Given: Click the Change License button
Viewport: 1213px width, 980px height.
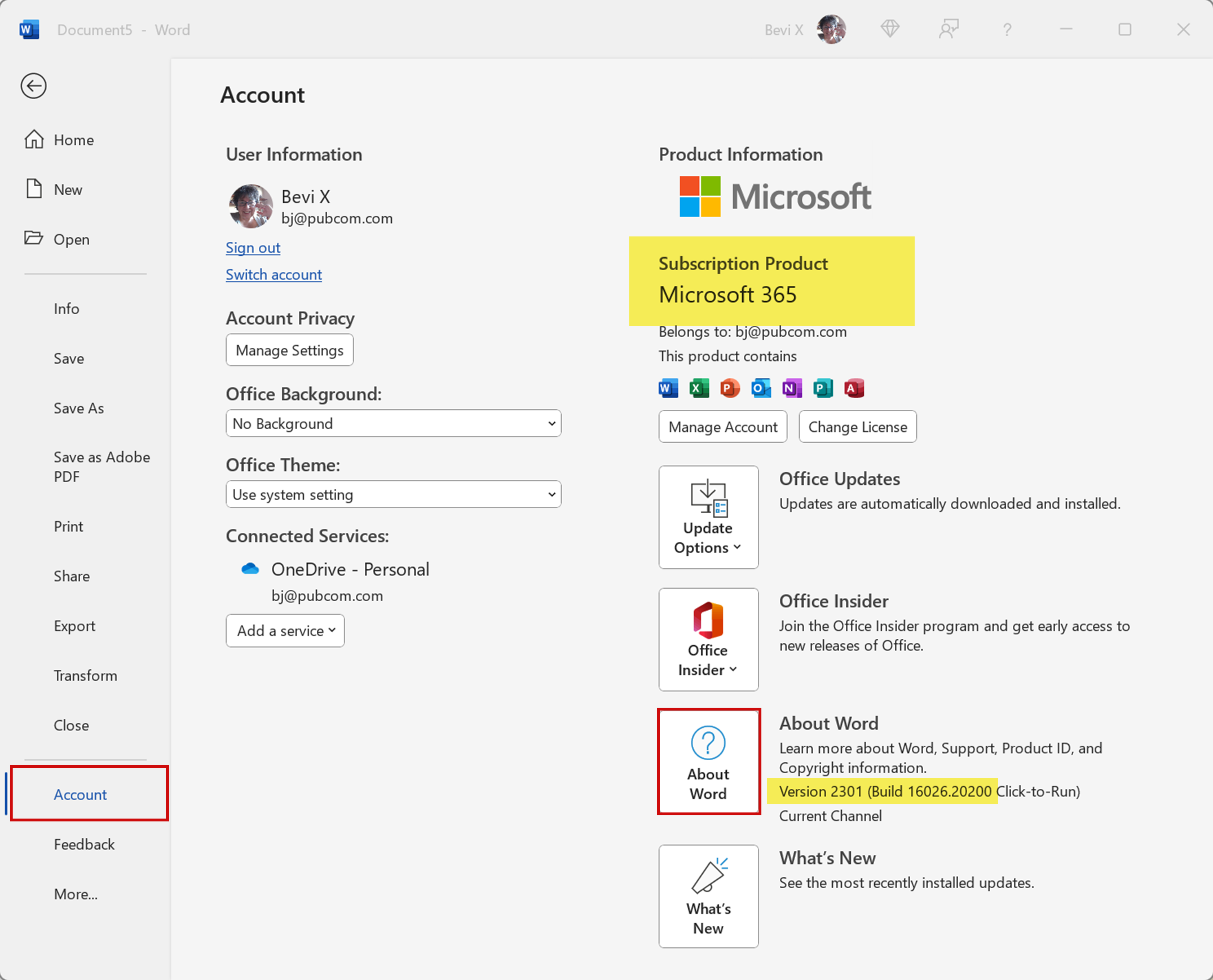Looking at the screenshot, I should (858, 427).
